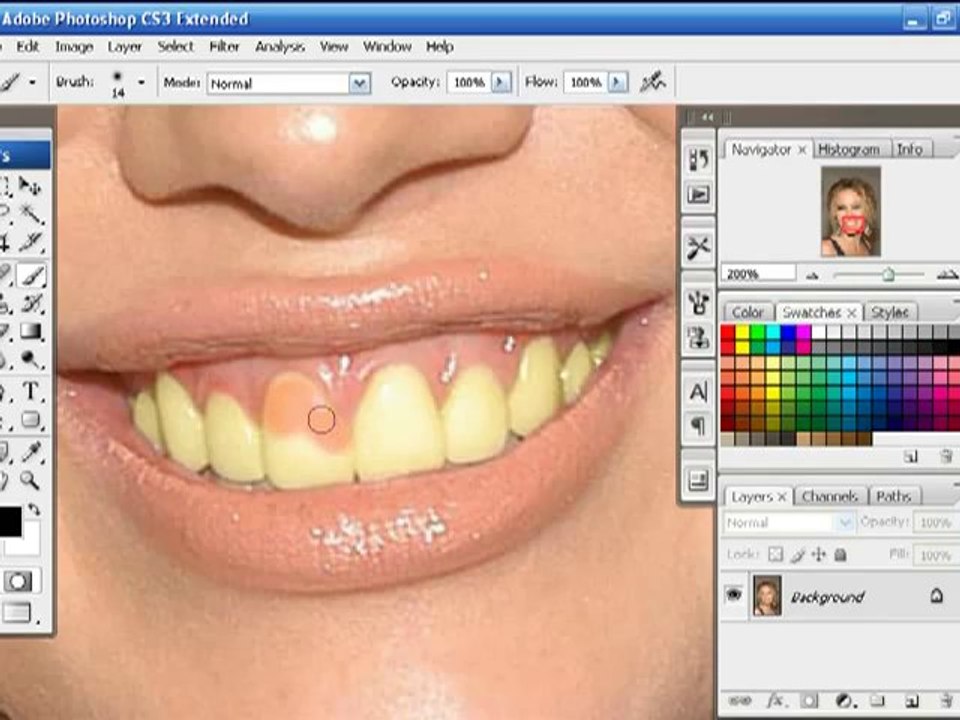Switch to the Histogram tab
Viewport: 960px width, 720px height.
[x=849, y=149]
